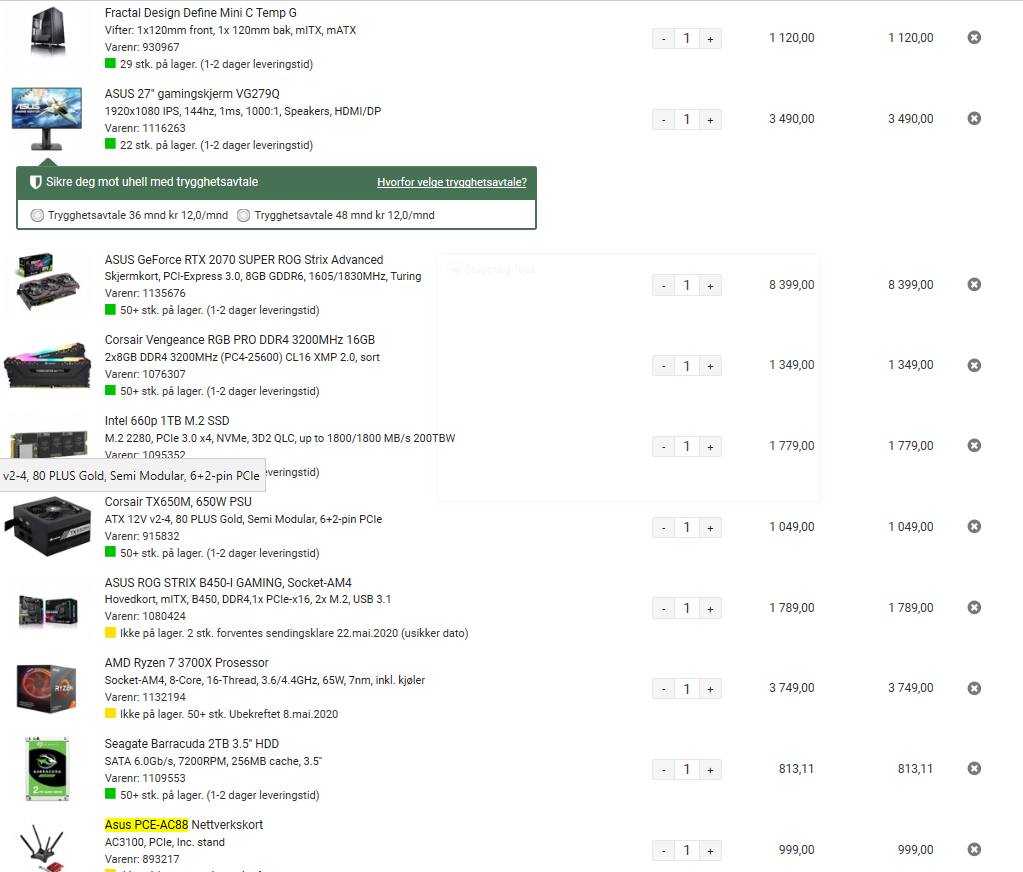Increase quantity of Intel 660p SSD
This screenshot has height=872, width=1023.
(x=710, y=447)
